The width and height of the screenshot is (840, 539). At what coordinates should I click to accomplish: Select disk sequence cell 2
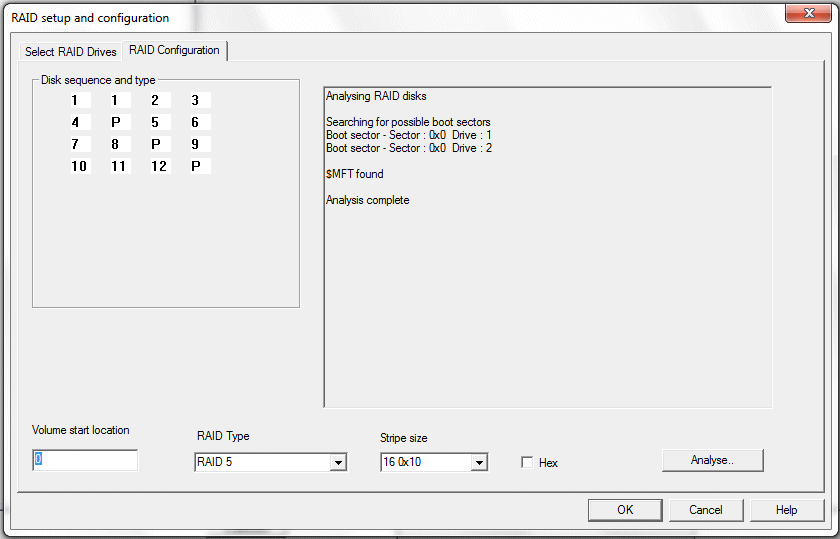(x=155, y=100)
